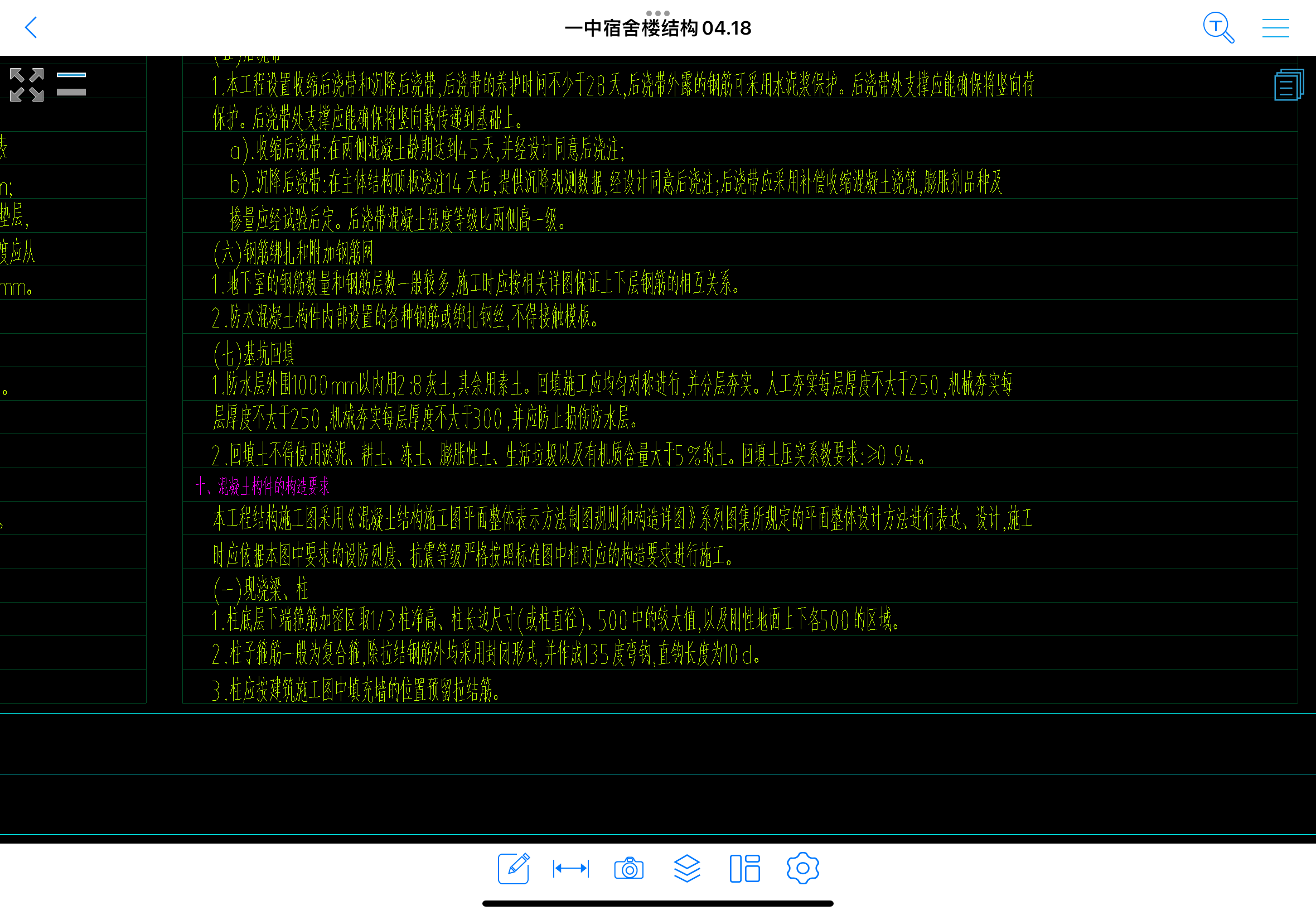Open the stacked pages layout list icon
Viewport: 1316px width, 915px height.
[x=1289, y=85]
